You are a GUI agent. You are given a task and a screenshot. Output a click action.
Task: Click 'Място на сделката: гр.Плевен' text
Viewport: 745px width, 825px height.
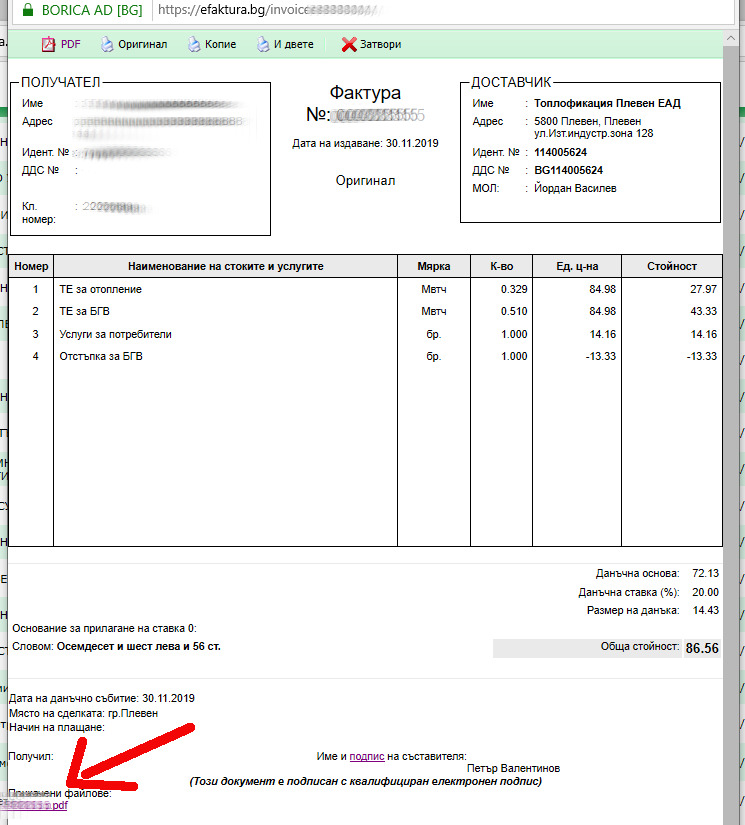point(83,713)
